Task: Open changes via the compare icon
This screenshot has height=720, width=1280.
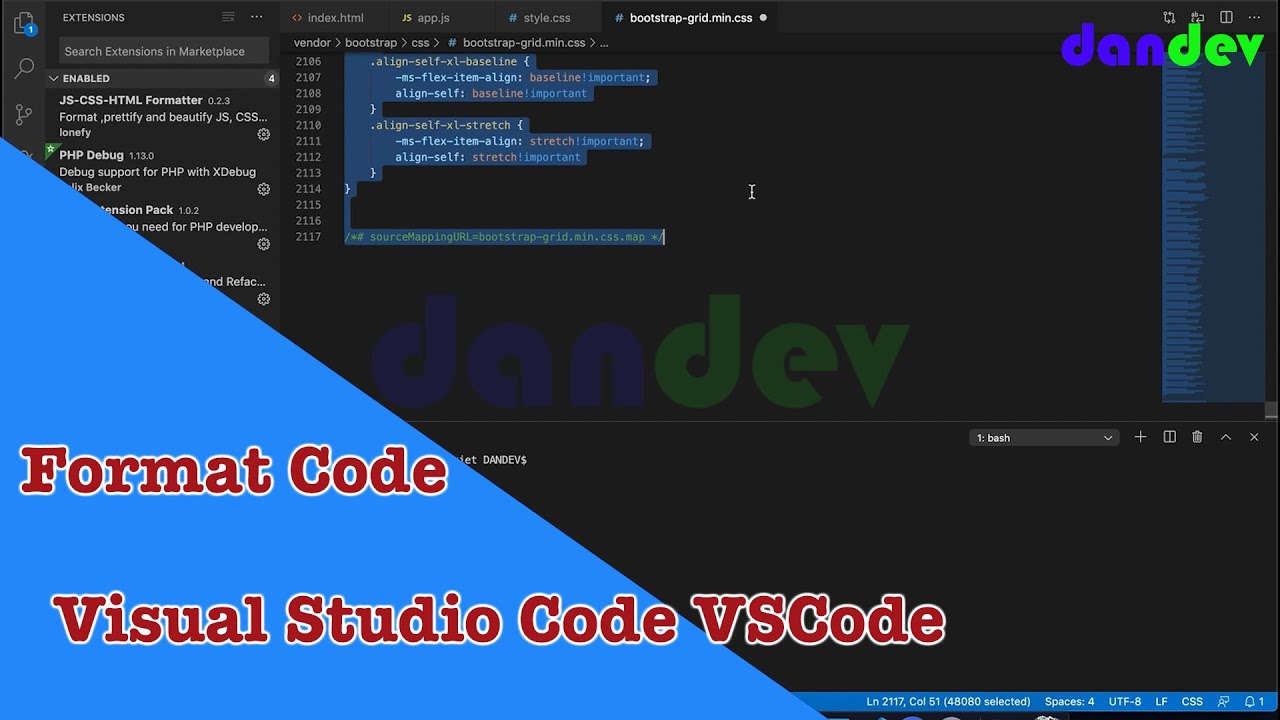Action: 1169,18
